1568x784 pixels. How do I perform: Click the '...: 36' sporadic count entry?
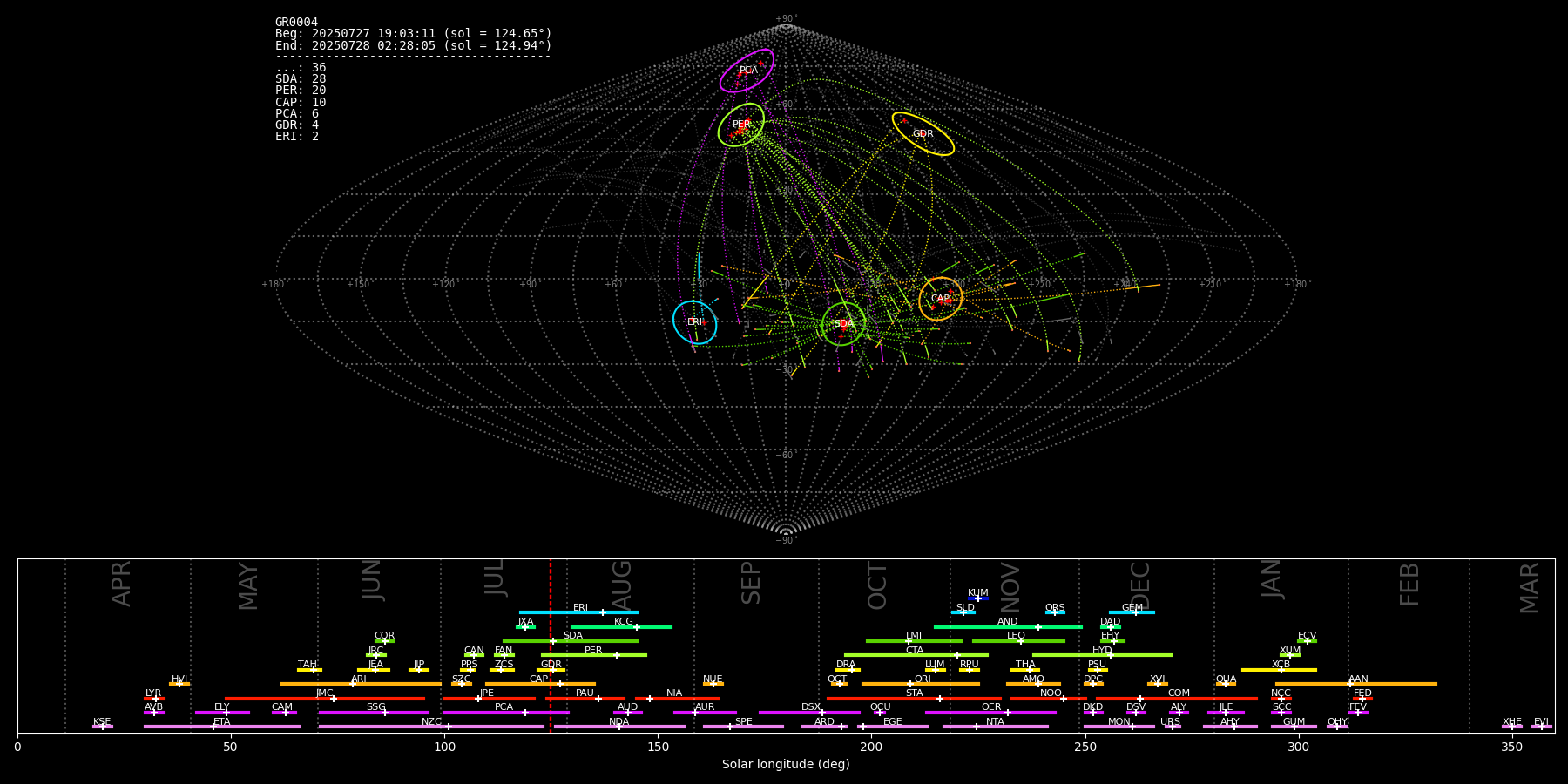tap(301, 68)
